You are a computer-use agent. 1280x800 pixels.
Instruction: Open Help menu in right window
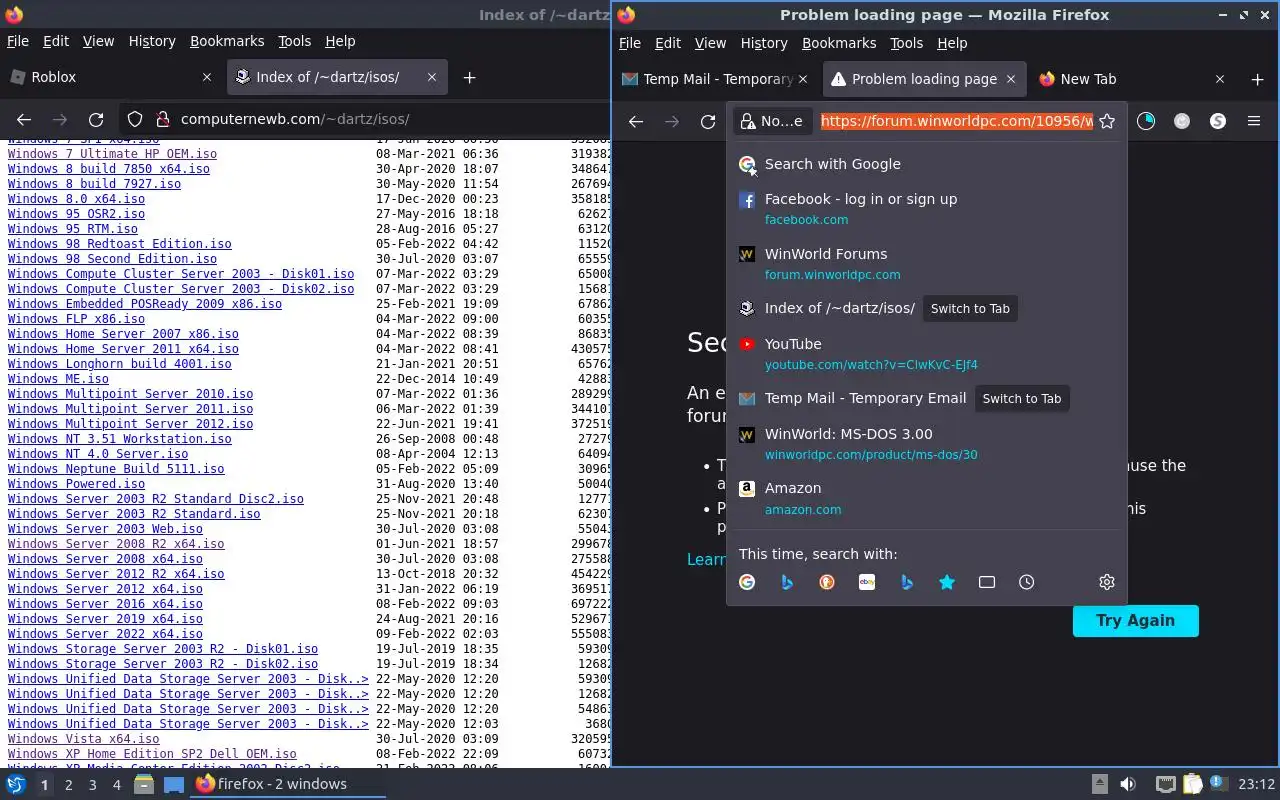(952, 43)
